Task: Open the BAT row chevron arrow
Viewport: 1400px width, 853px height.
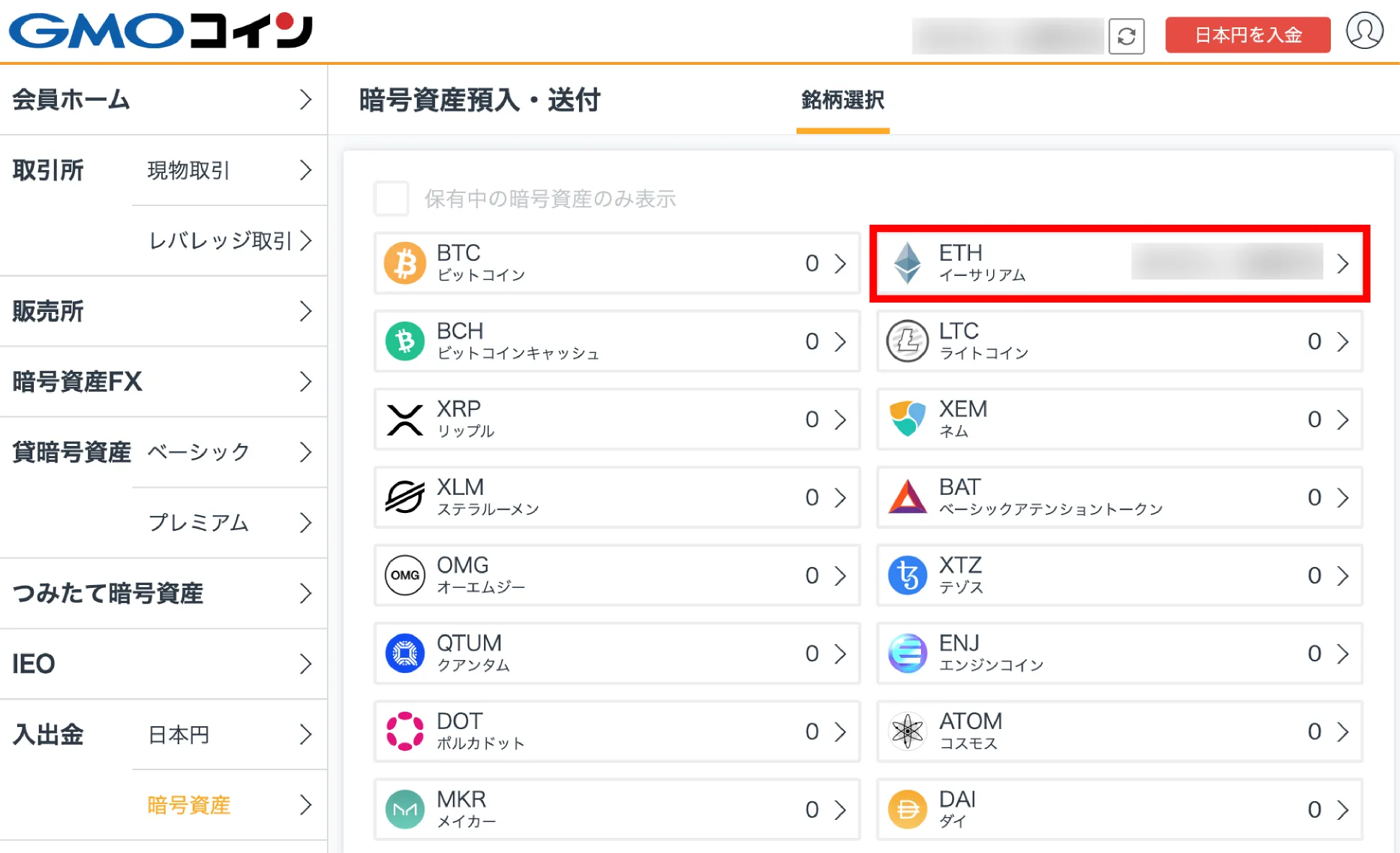Action: (x=1342, y=497)
